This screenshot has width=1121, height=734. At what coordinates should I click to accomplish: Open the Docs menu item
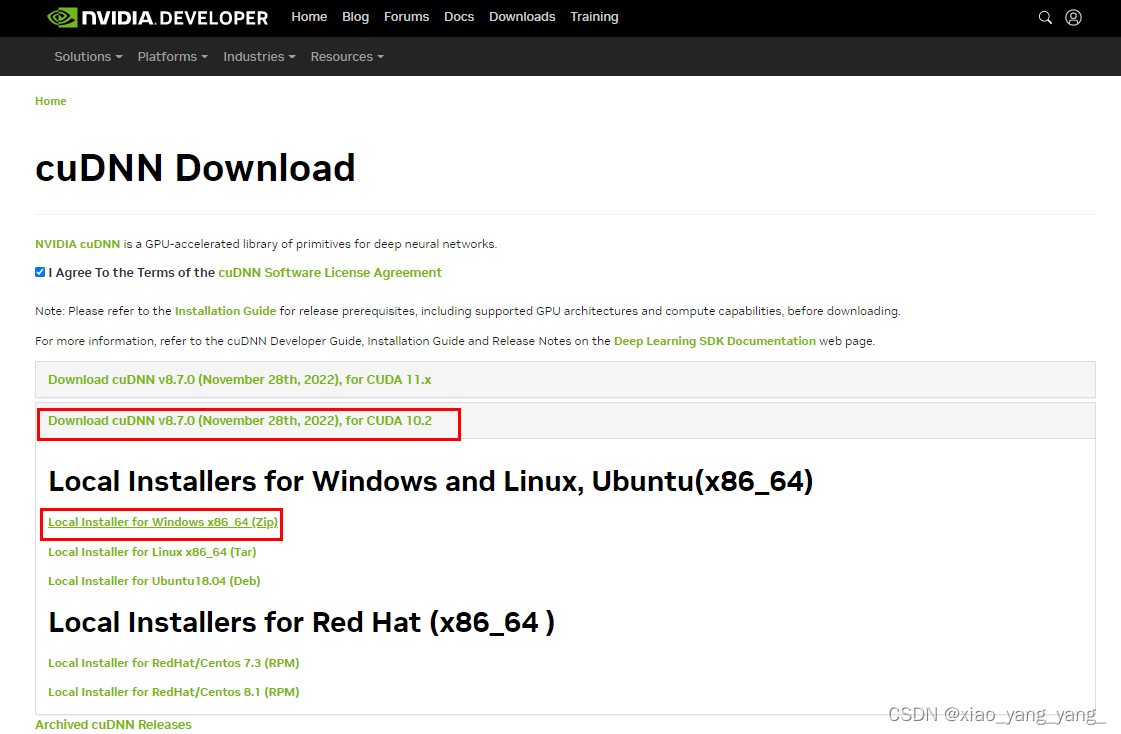tap(459, 16)
